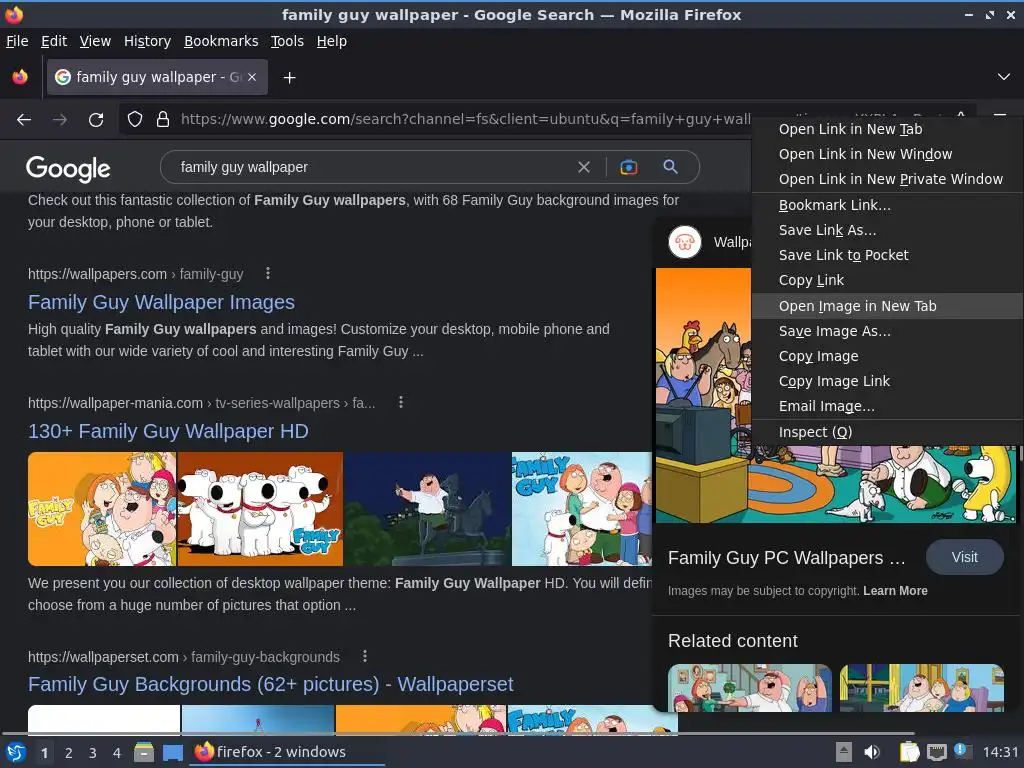The width and height of the screenshot is (1024, 768).
Task: Click the Visit button in image panel
Action: (x=965, y=557)
